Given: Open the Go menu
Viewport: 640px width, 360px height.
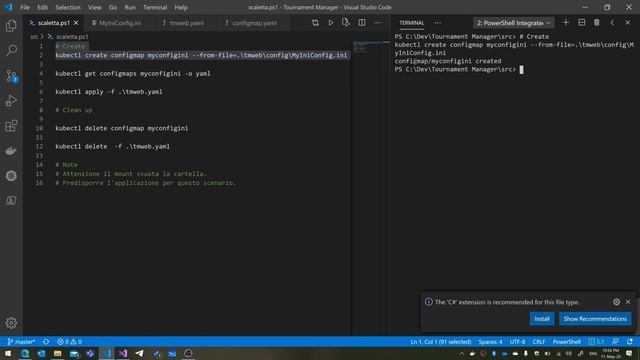Looking at the screenshot, I should tap(113, 7).
